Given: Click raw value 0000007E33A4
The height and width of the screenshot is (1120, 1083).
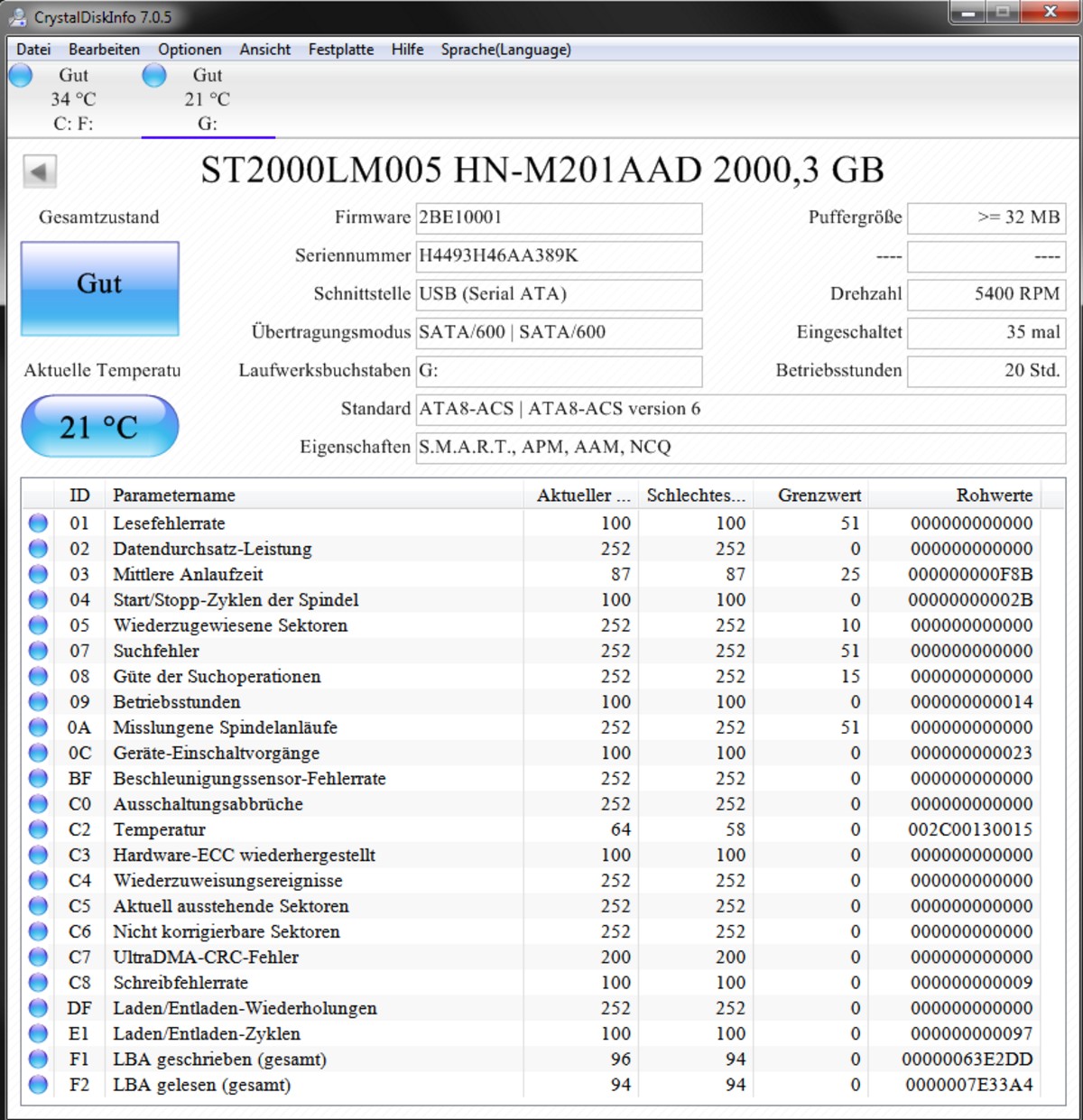Looking at the screenshot, I should 969,1085.
